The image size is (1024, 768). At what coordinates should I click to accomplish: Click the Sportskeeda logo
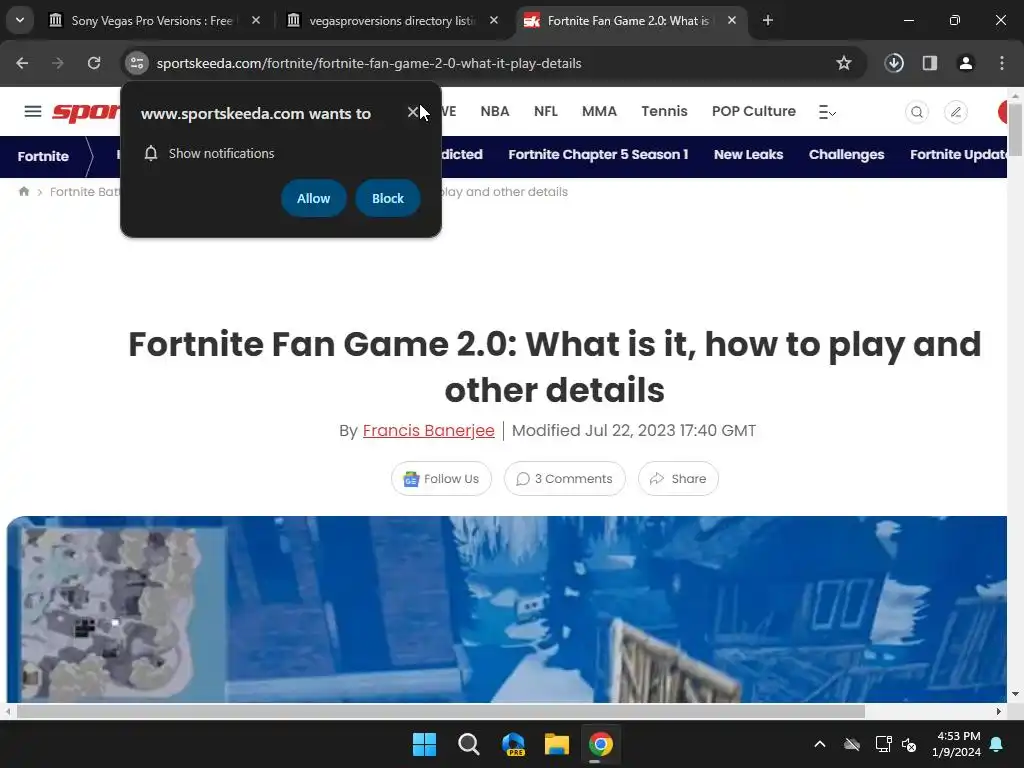pyautogui.click(x=86, y=112)
